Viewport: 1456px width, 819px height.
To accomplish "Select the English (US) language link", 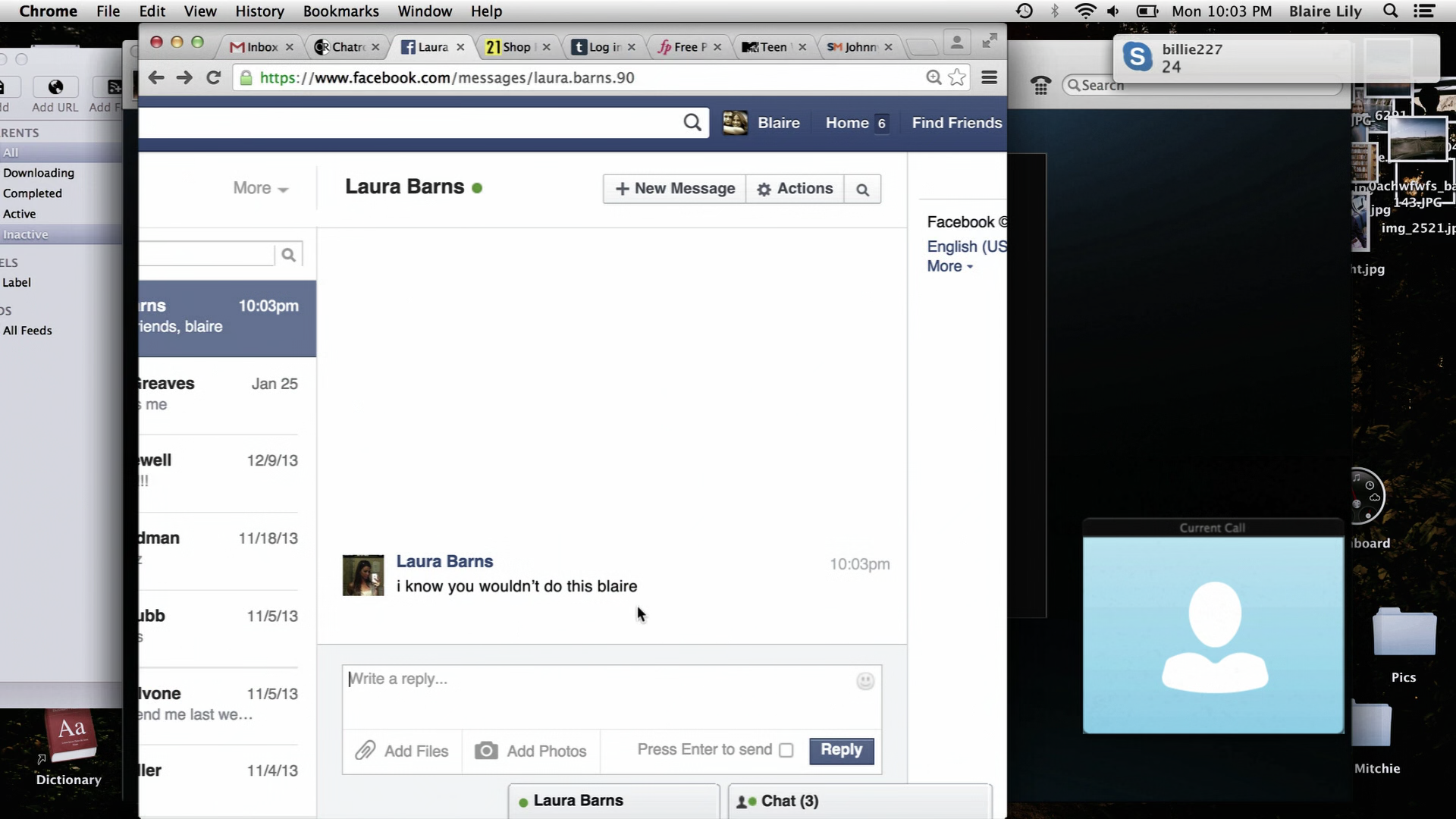I will point(967,246).
